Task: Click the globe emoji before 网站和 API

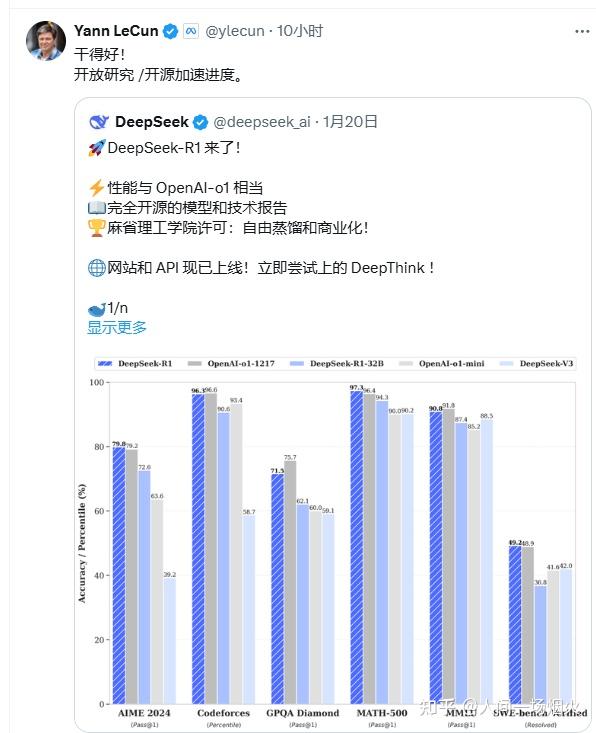Action: pyautogui.click(x=96, y=268)
